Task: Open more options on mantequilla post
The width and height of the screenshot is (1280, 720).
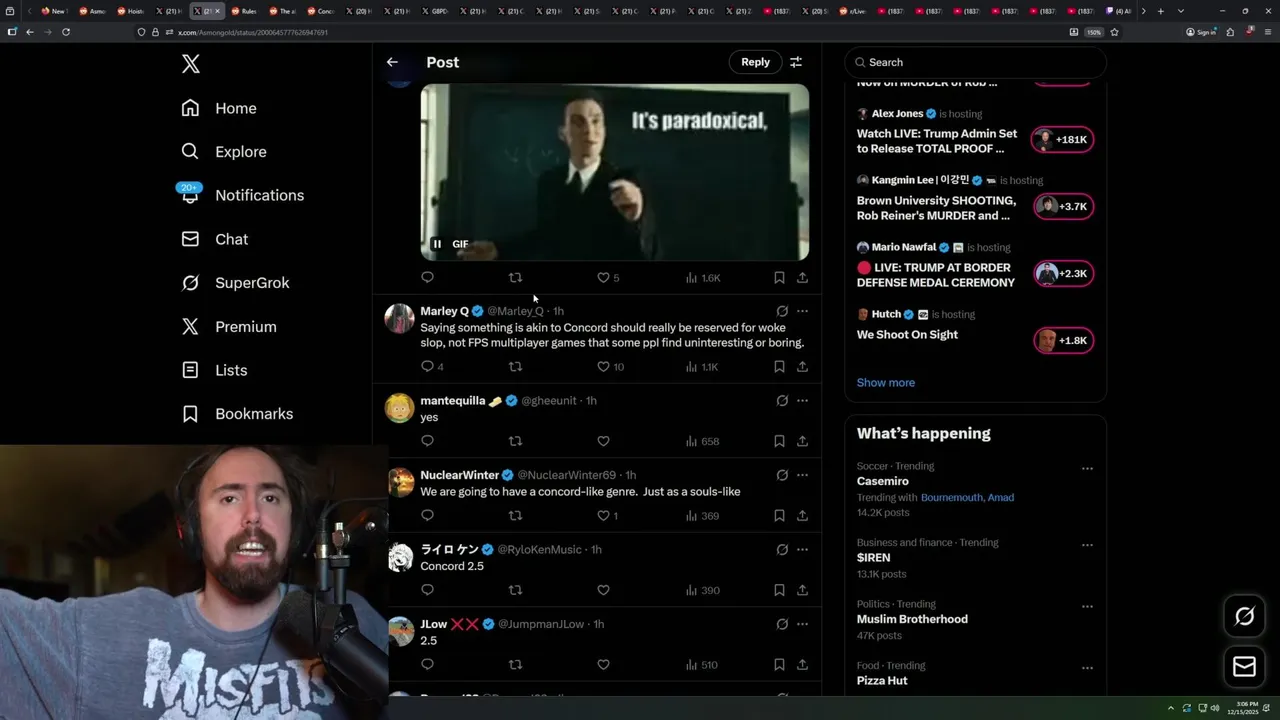Action: point(802,400)
